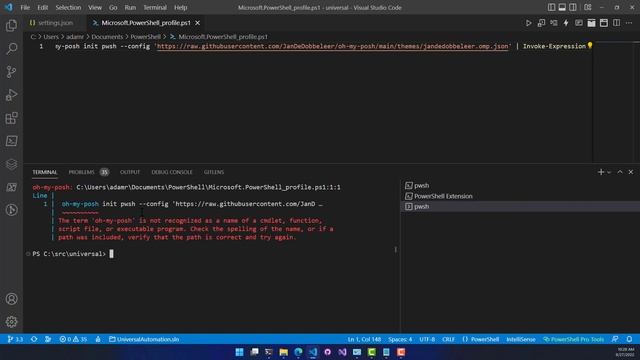Image resolution: width=640 pixels, height=360 pixels.
Task: Open the Run menu
Action: (x=130, y=7)
